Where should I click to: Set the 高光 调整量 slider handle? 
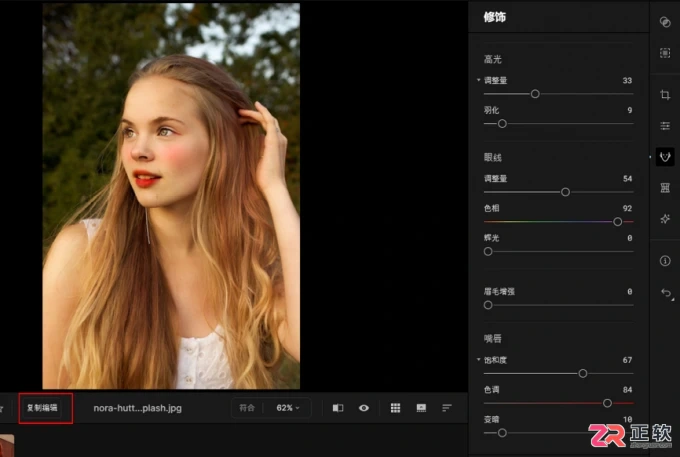point(535,94)
